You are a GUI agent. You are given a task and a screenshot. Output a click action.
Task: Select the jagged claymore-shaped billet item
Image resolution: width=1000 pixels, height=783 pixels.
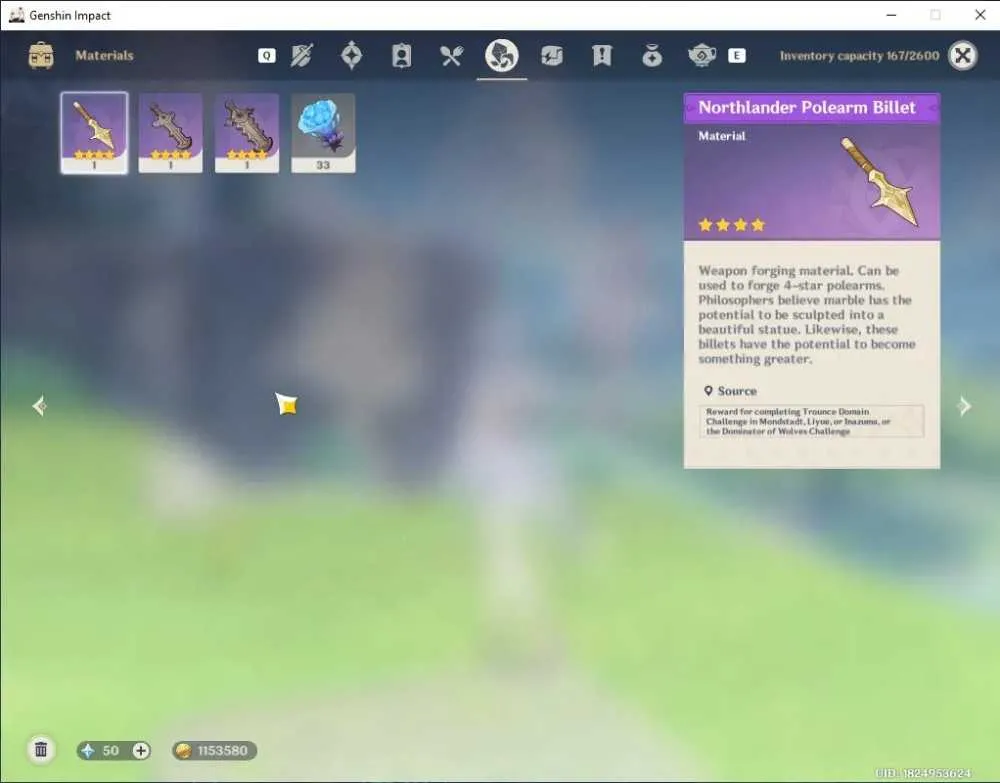247,133
